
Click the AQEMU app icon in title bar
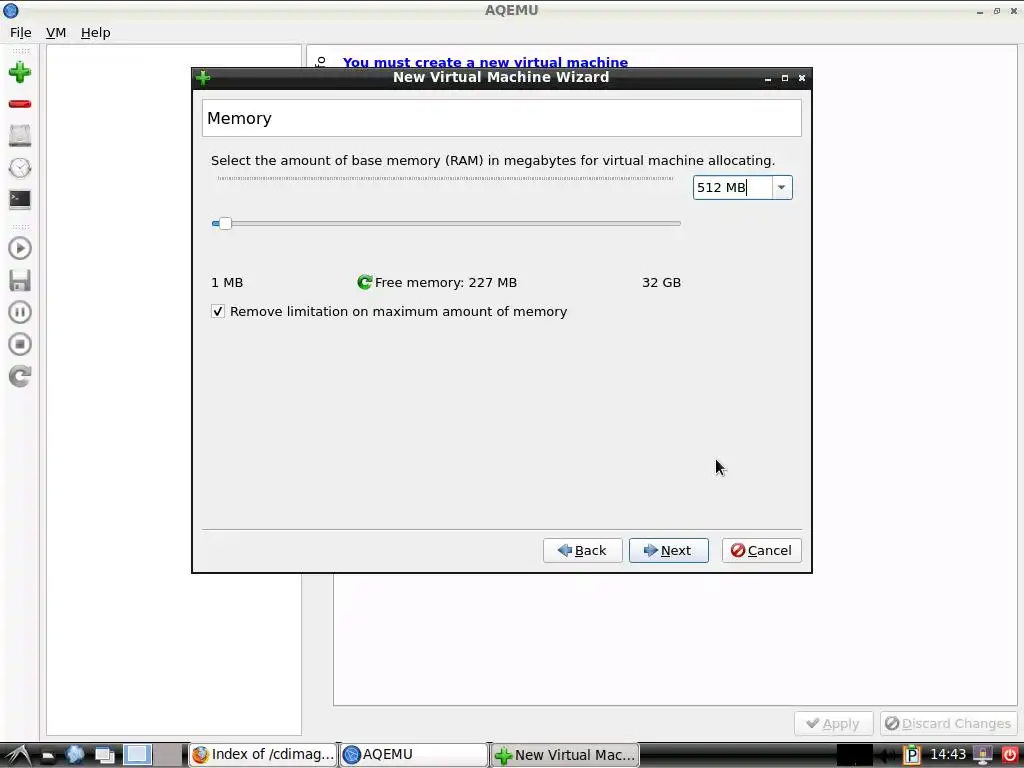pyautogui.click(x=10, y=10)
